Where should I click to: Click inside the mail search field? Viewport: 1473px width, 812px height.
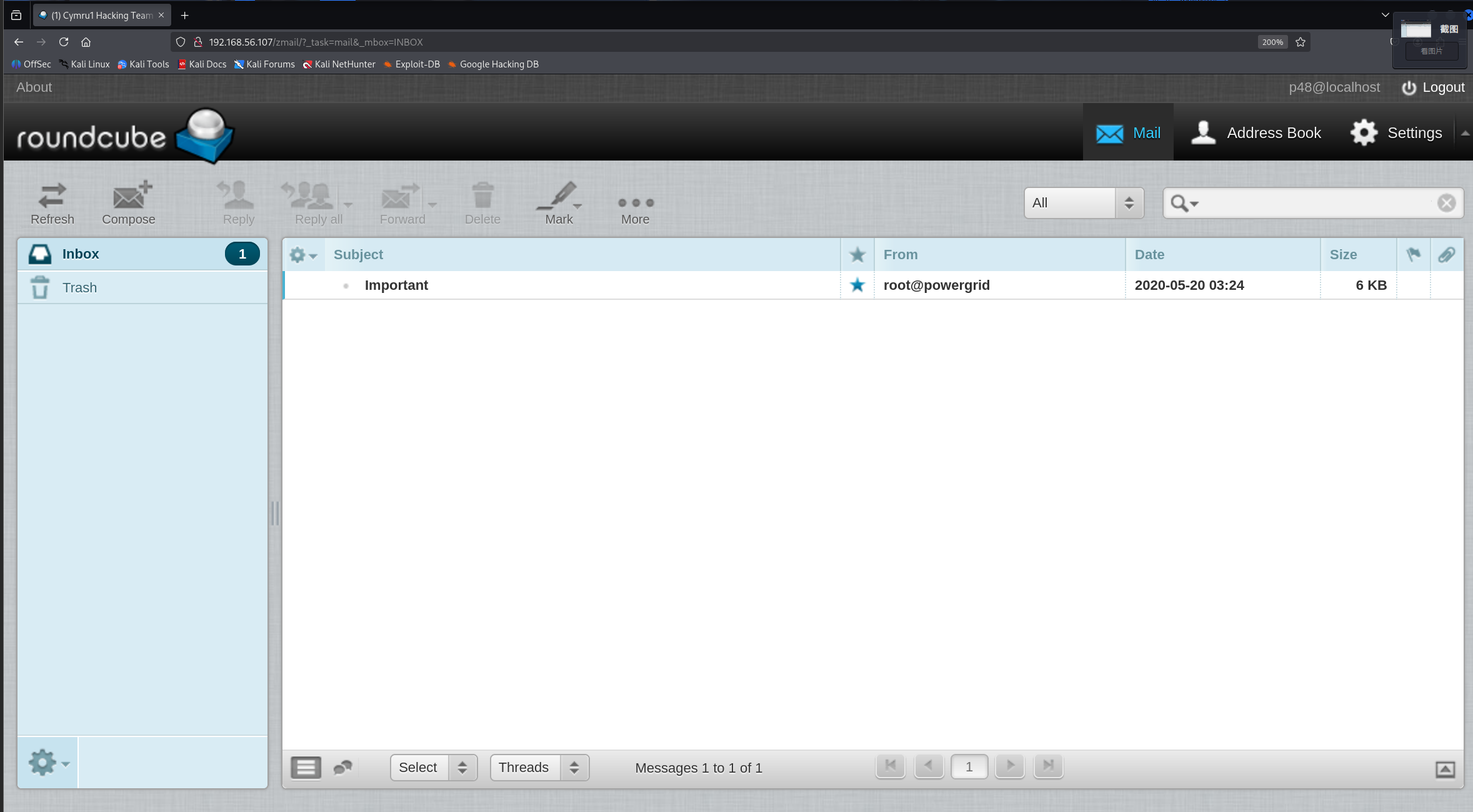click(x=1312, y=203)
